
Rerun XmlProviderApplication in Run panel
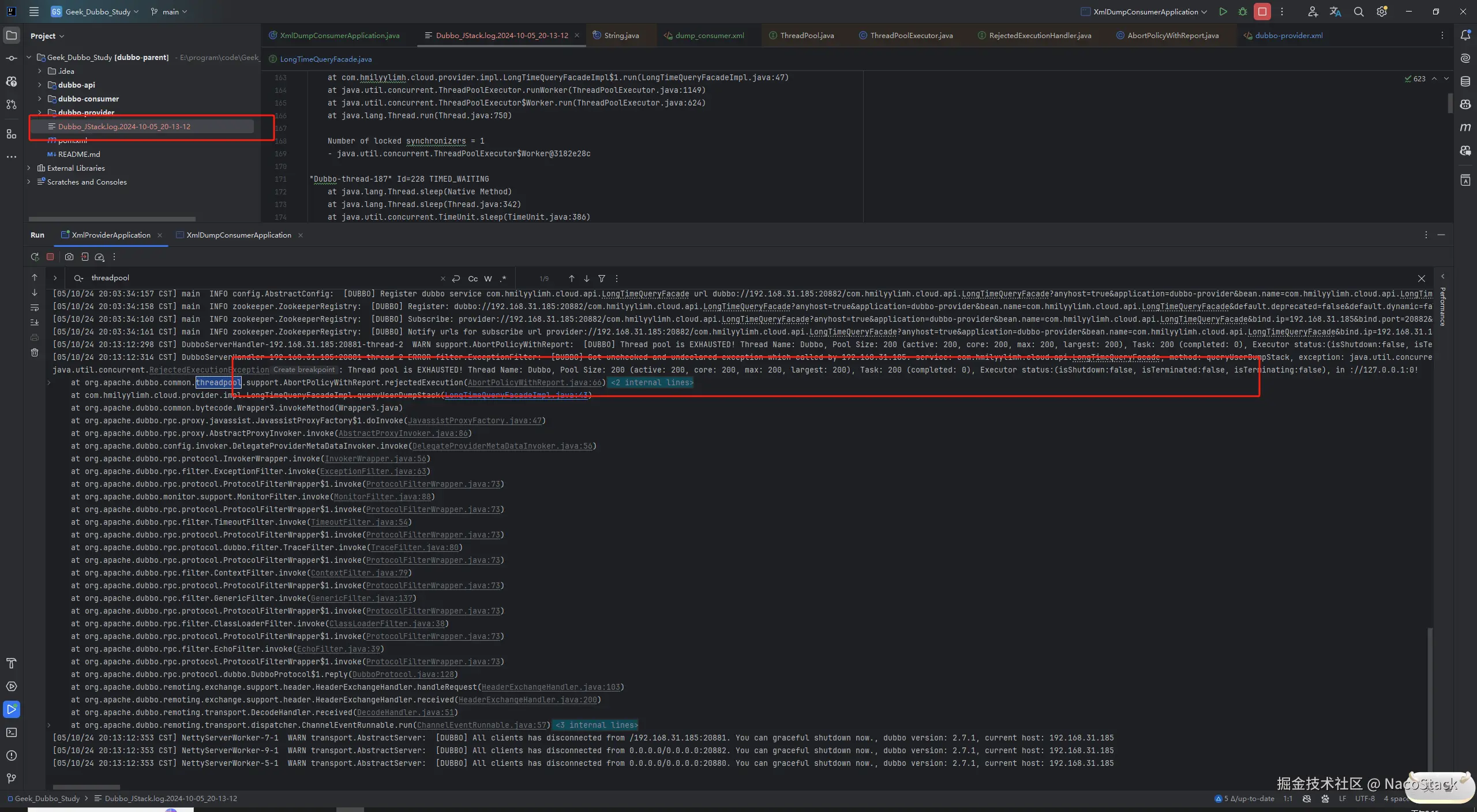[35, 257]
